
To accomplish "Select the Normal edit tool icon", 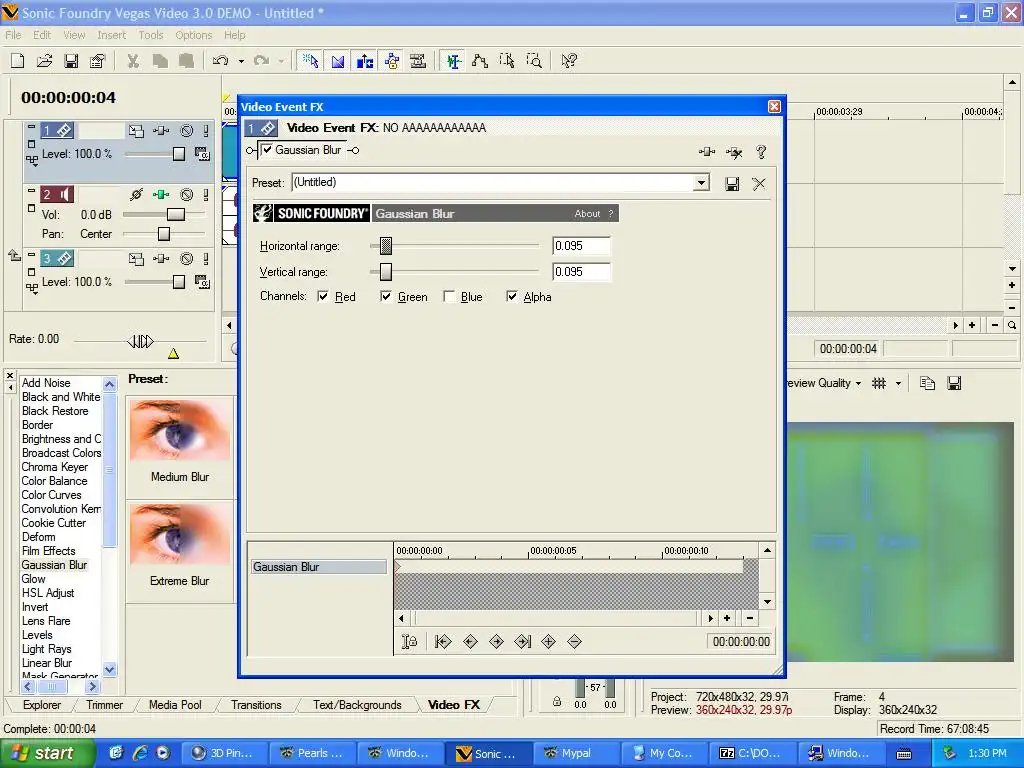I will point(311,61).
